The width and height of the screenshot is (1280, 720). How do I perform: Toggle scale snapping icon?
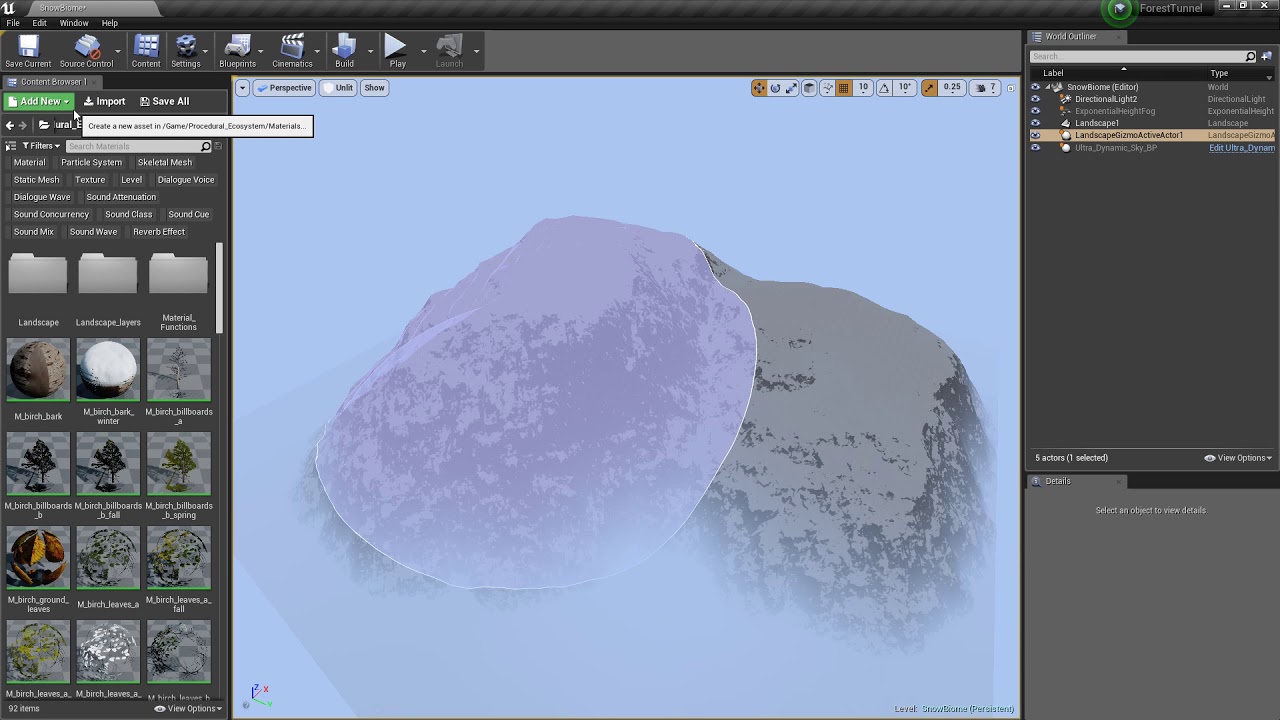tap(929, 88)
